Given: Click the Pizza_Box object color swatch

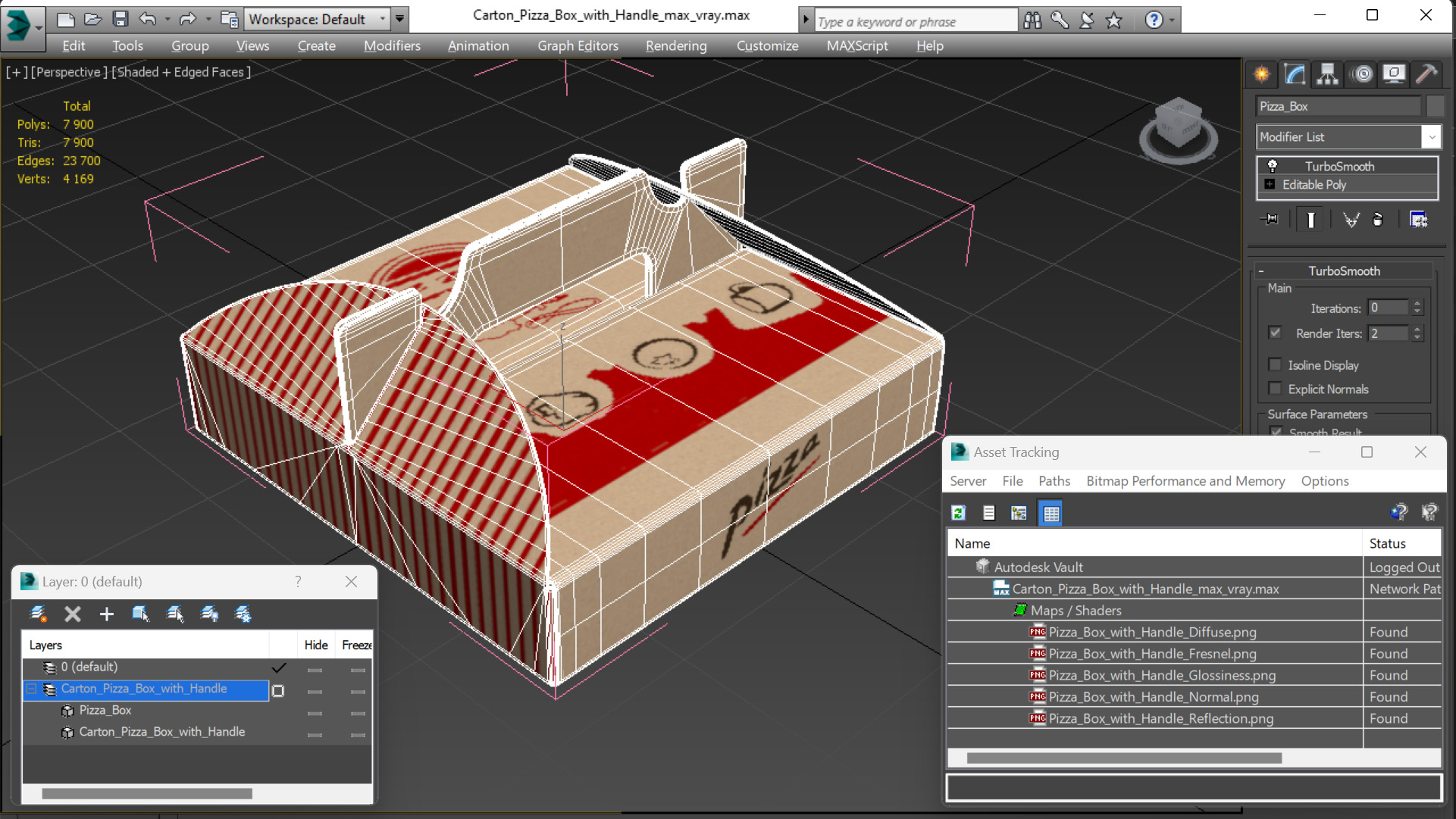Looking at the screenshot, I should point(1434,106).
